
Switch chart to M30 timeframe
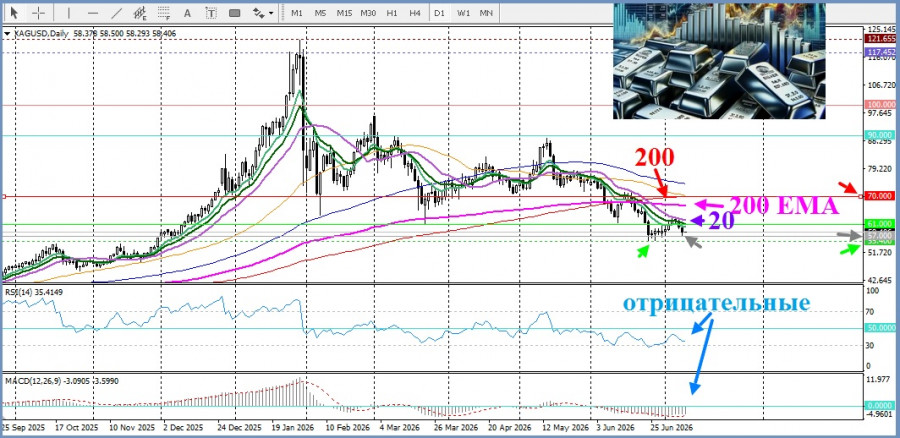click(x=368, y=13)
